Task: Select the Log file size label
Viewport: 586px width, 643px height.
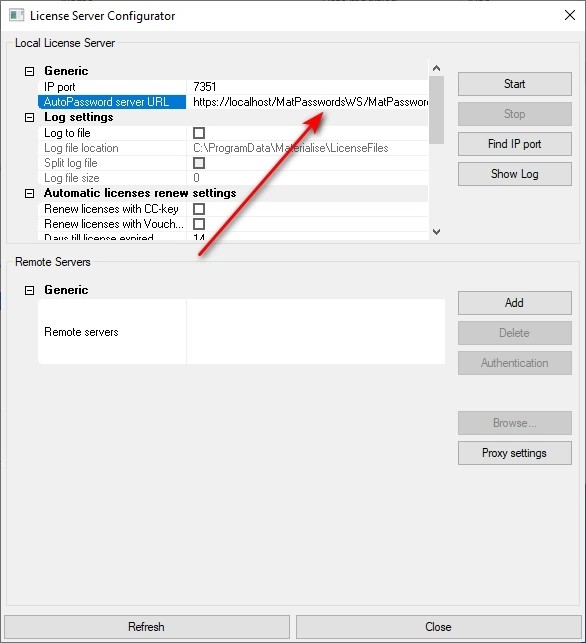Action: (x=72, y=178)
